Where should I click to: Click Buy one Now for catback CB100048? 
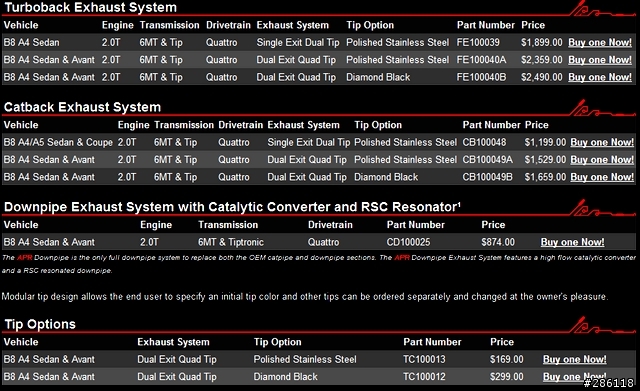pos(602,142)
